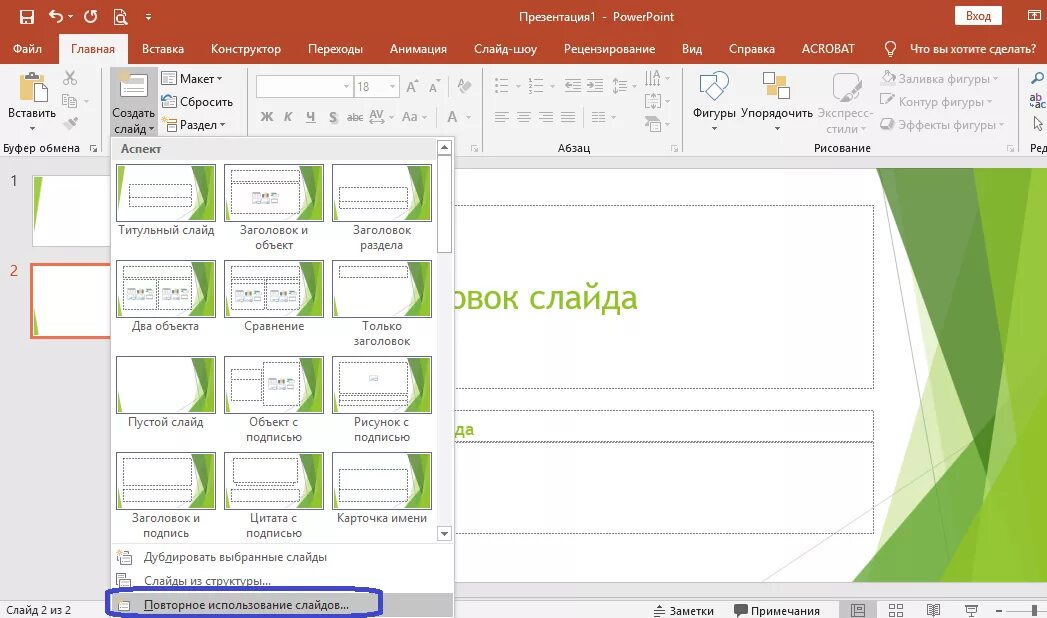Click the Cut scissors icon
Image resolution: width=1047 pixels, height=618 pixels.
tap(69, 78)
